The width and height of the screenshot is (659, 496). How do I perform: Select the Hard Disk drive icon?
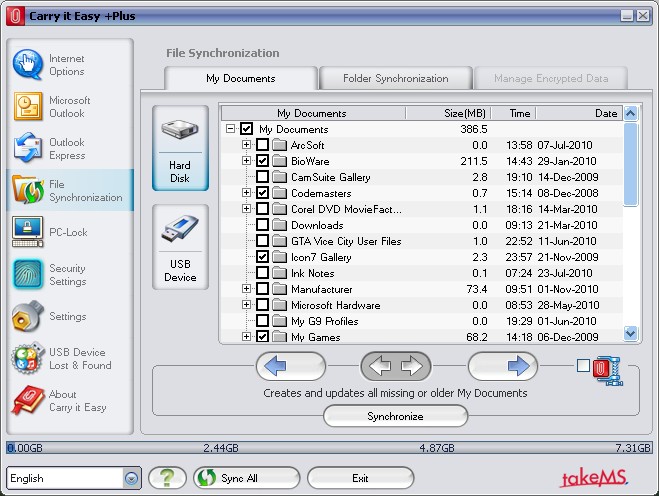point(180,129)
